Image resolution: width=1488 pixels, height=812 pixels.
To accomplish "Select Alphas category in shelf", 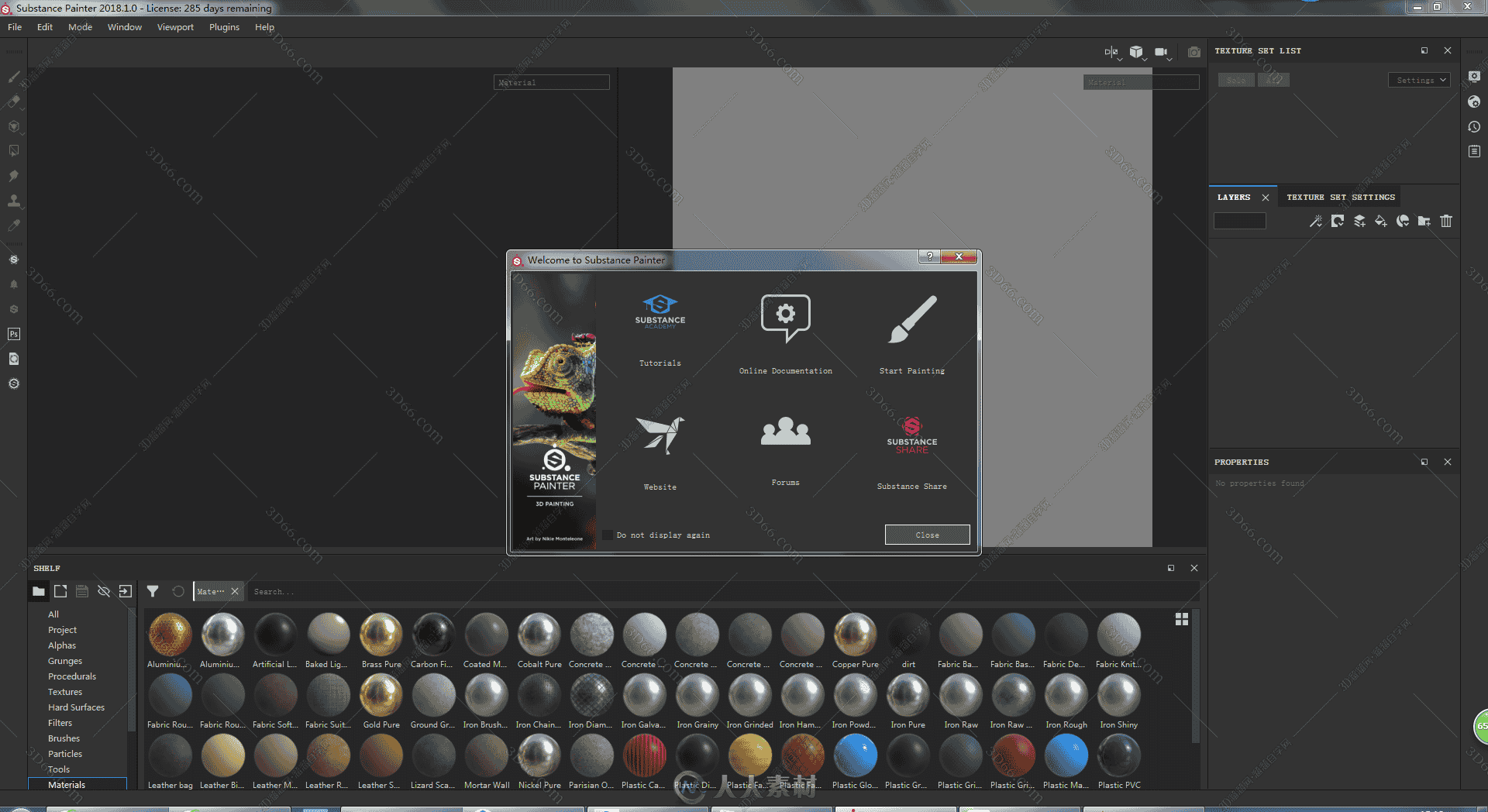I will click(62, 645).
